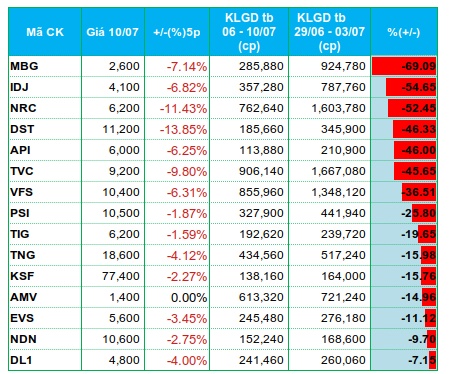This screenshot has width=451, height=374.
Task: Click the KLGD tb 29/06 - 03/07 header
Action: pos(329,32)
